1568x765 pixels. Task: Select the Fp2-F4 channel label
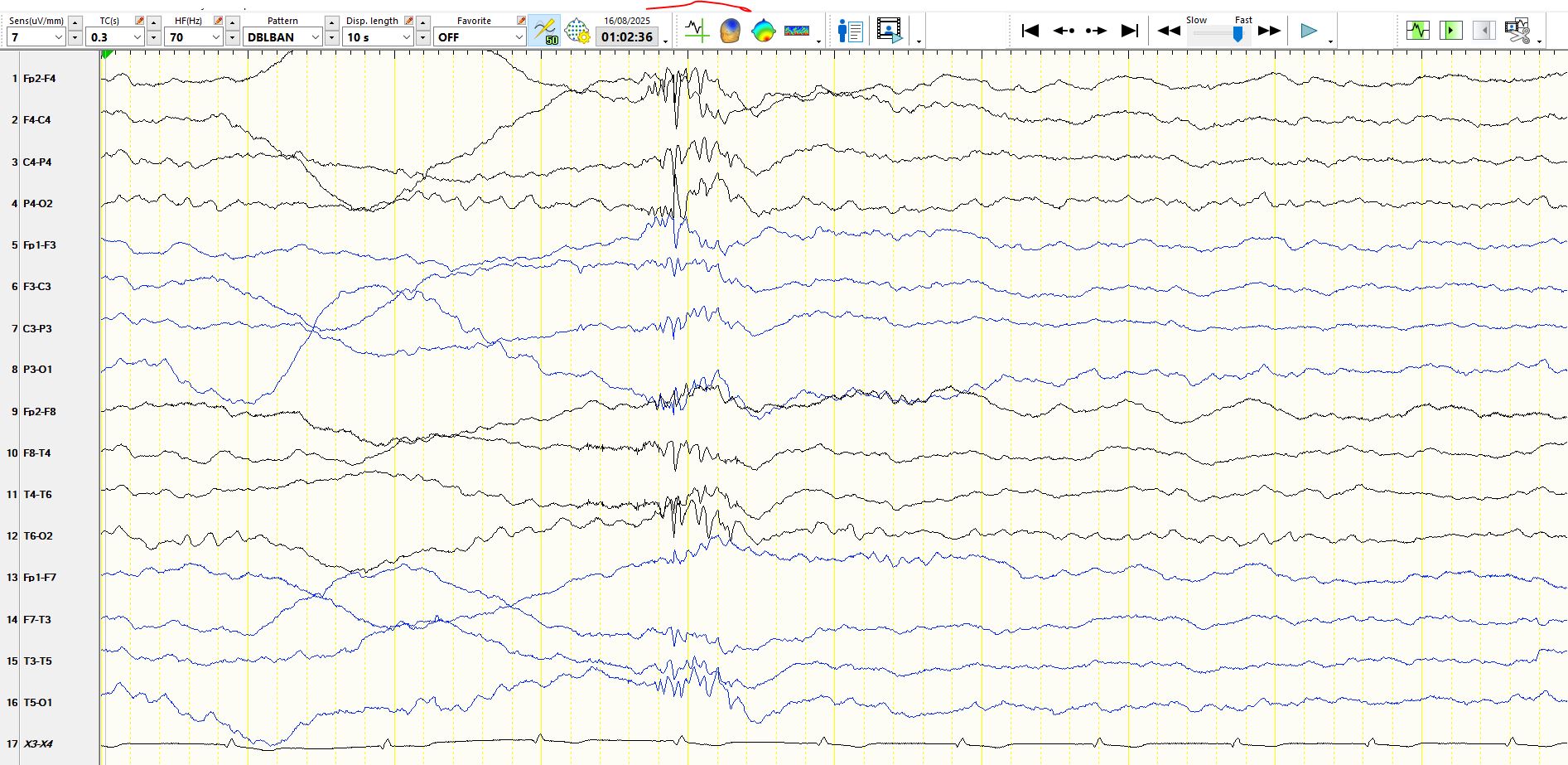[39, 79]
